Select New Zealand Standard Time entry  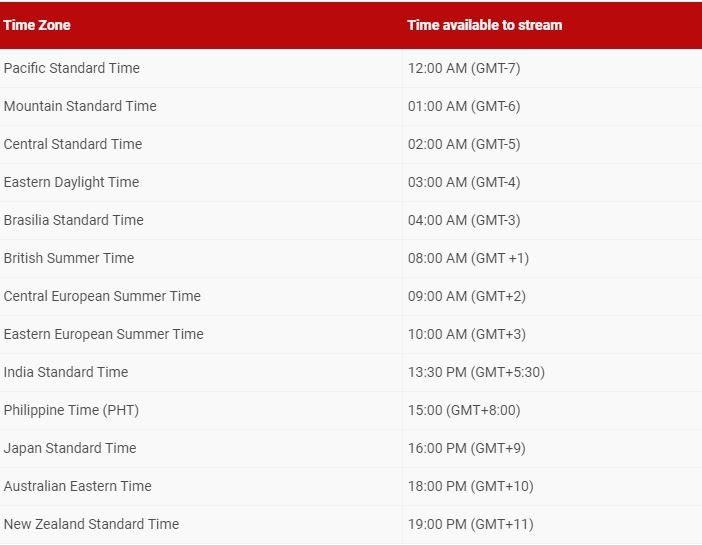(x=91, y=524)
